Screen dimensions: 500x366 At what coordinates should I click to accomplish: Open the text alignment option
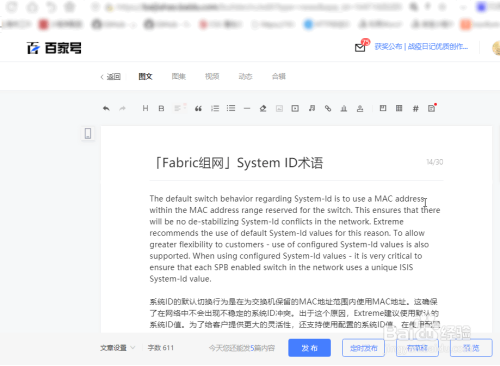(x=179, y=108)
